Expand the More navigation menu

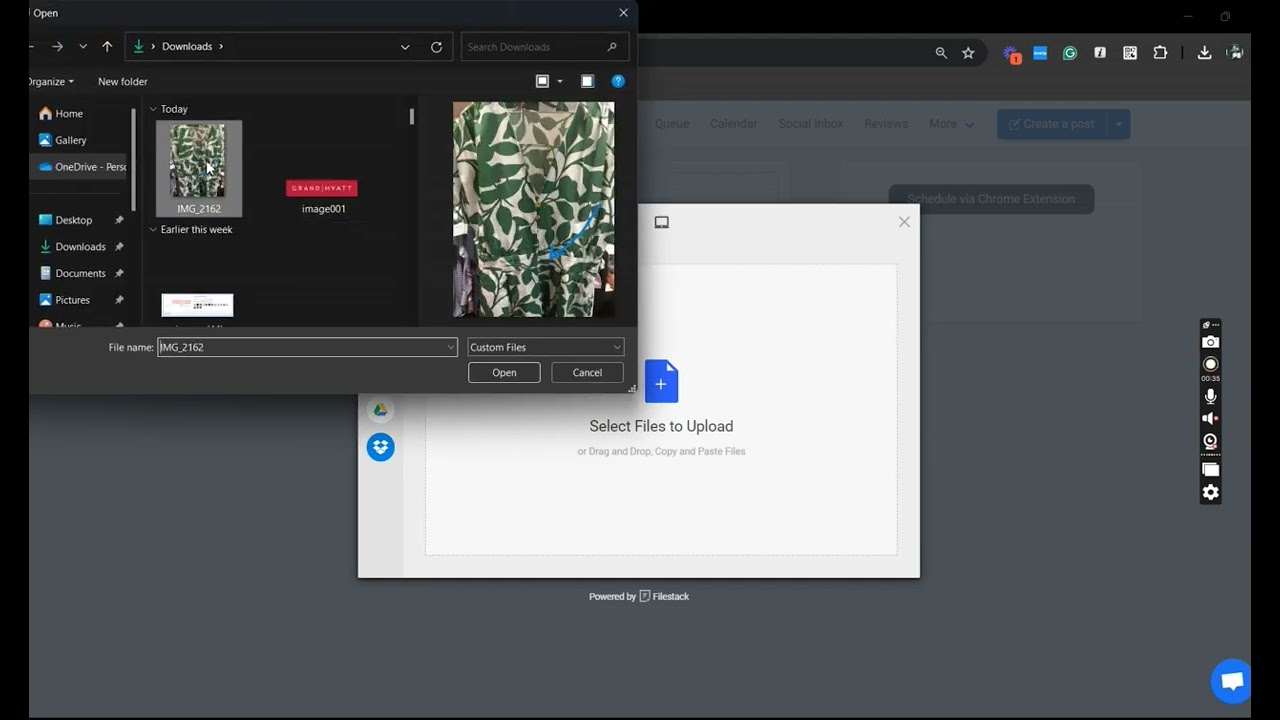point(951,124)
